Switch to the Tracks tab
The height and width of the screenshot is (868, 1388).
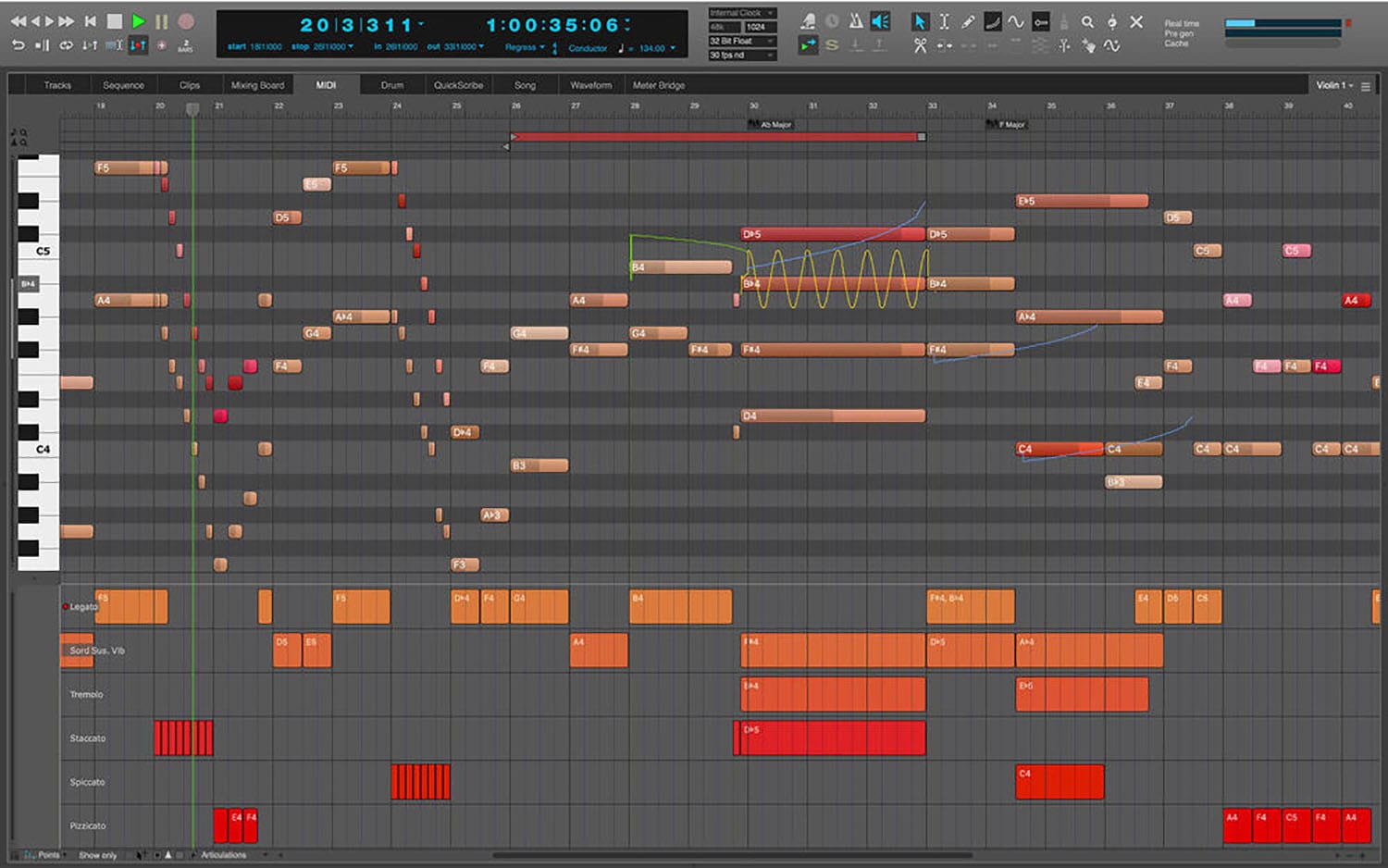click(57, 85)
